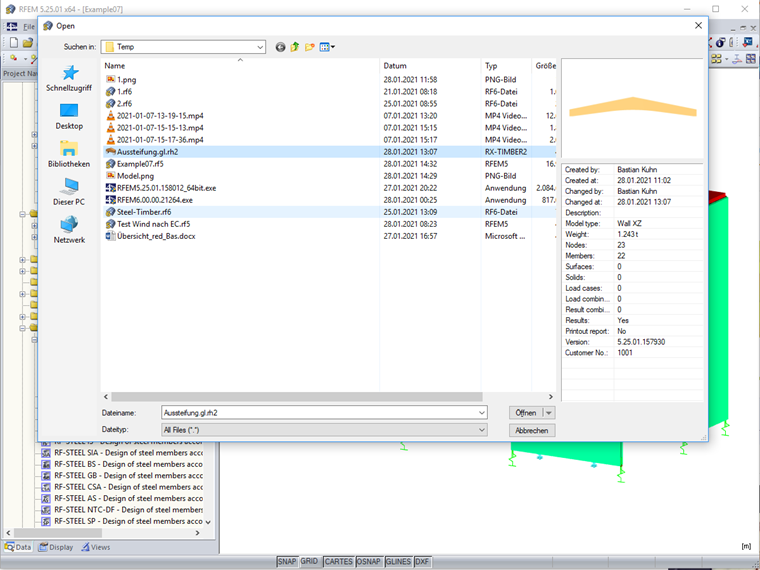Select RF-STEEL AS module in navigator
Image resolution: width=760 pixels, height=570 pixels.
pos(122,498)
